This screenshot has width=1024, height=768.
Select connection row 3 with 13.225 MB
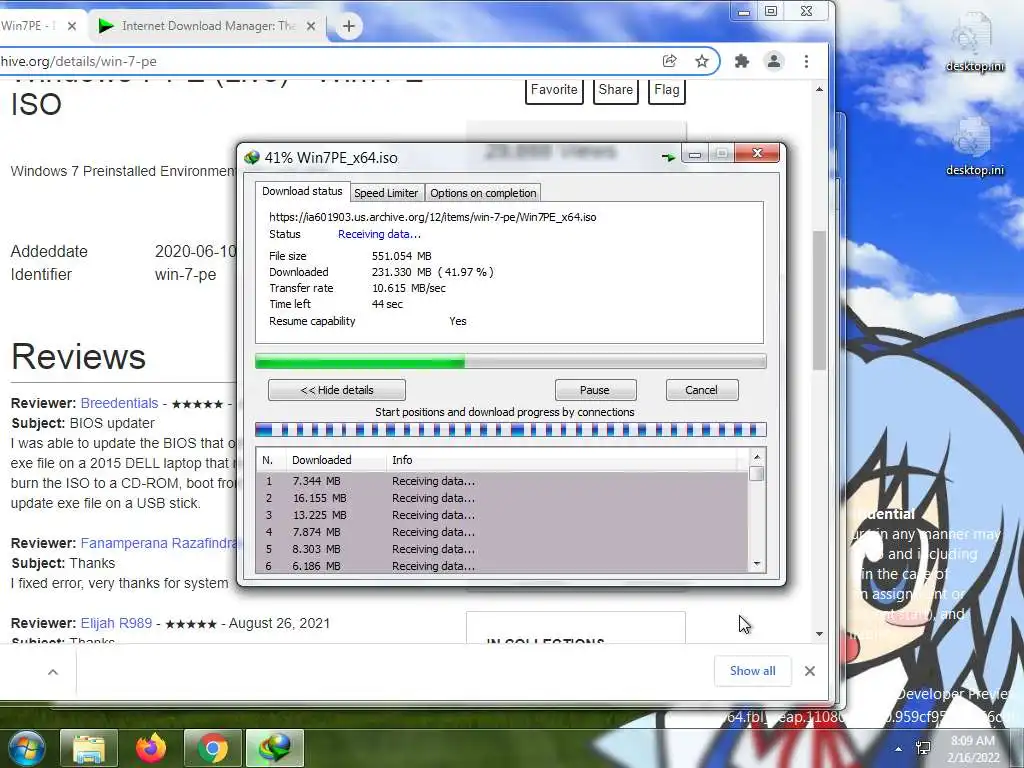point(502,515)
